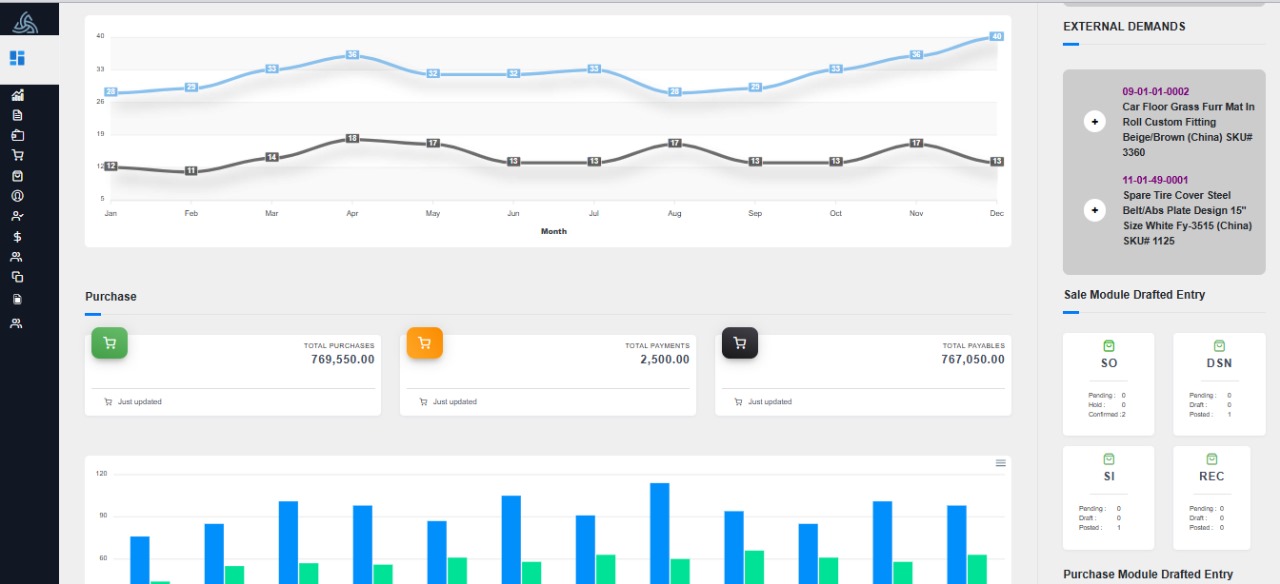Click the Total Purchases value 769,550.00

click(x=343, y=359)
